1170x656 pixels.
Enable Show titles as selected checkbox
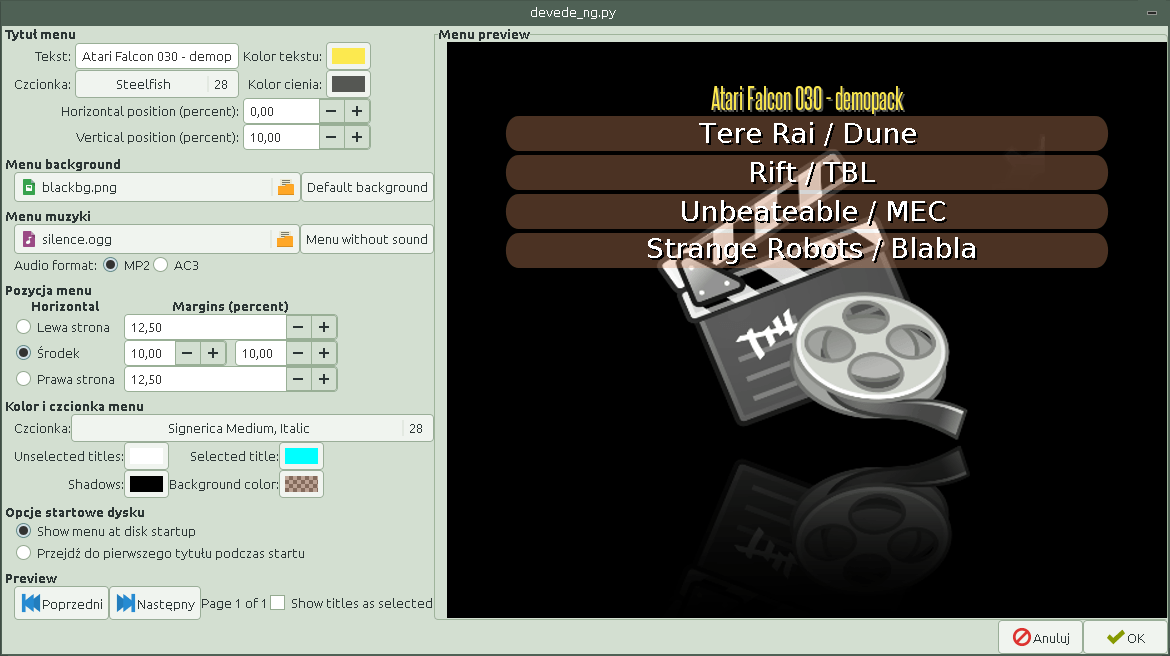tap(278, 603)
